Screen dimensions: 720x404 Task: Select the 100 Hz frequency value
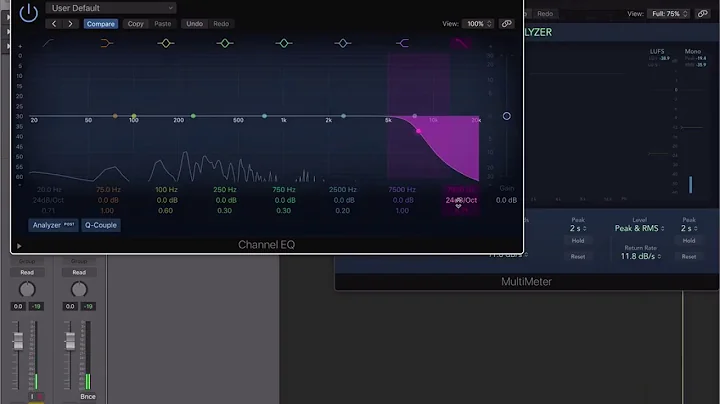pyautogui.click(x=166, y=190)
